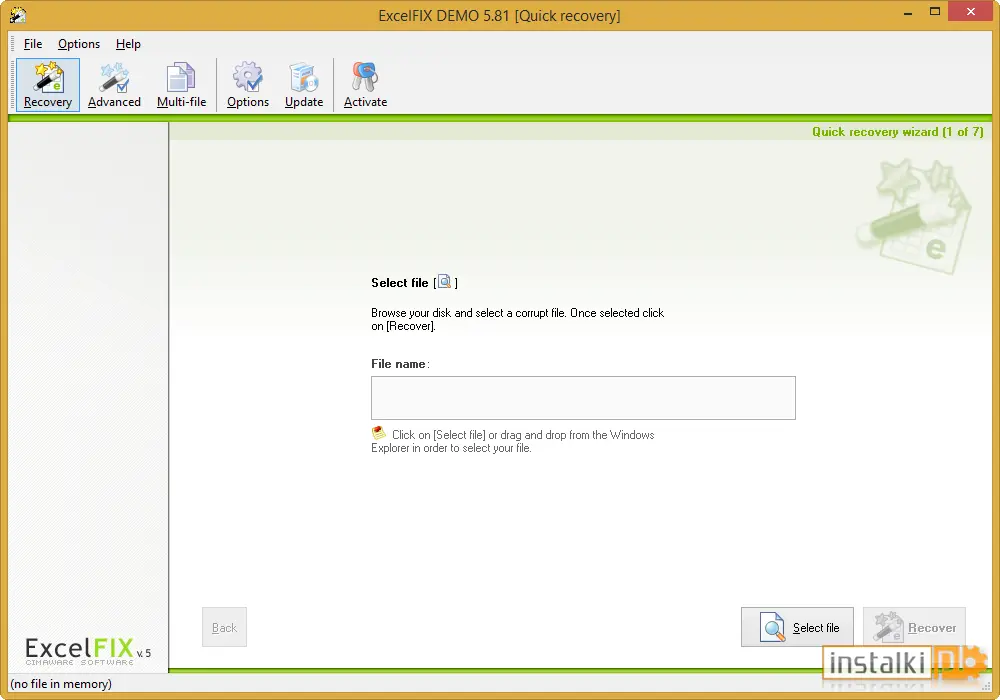This screenshot has width=1000, height=700.
Task: Click the note icon beside the hint text
Action: 379,434
